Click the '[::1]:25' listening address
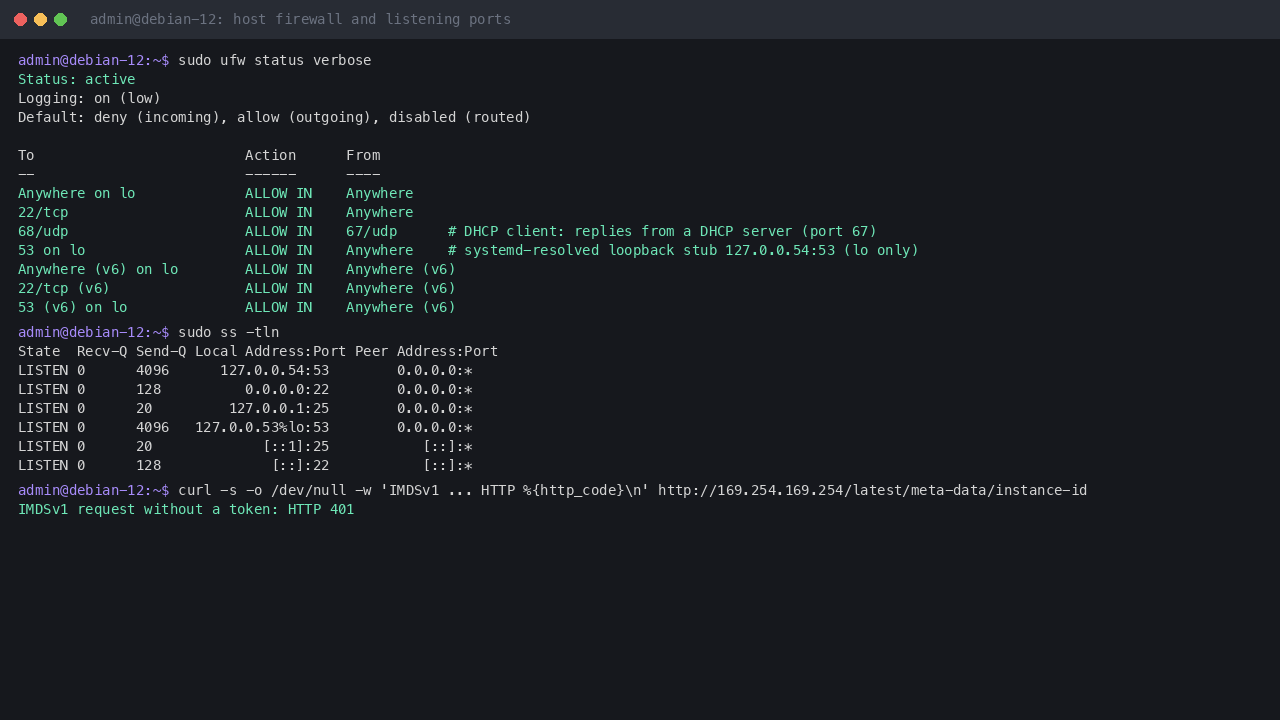Viewport: 1280px width, 720px height. [x=296, y=446]
